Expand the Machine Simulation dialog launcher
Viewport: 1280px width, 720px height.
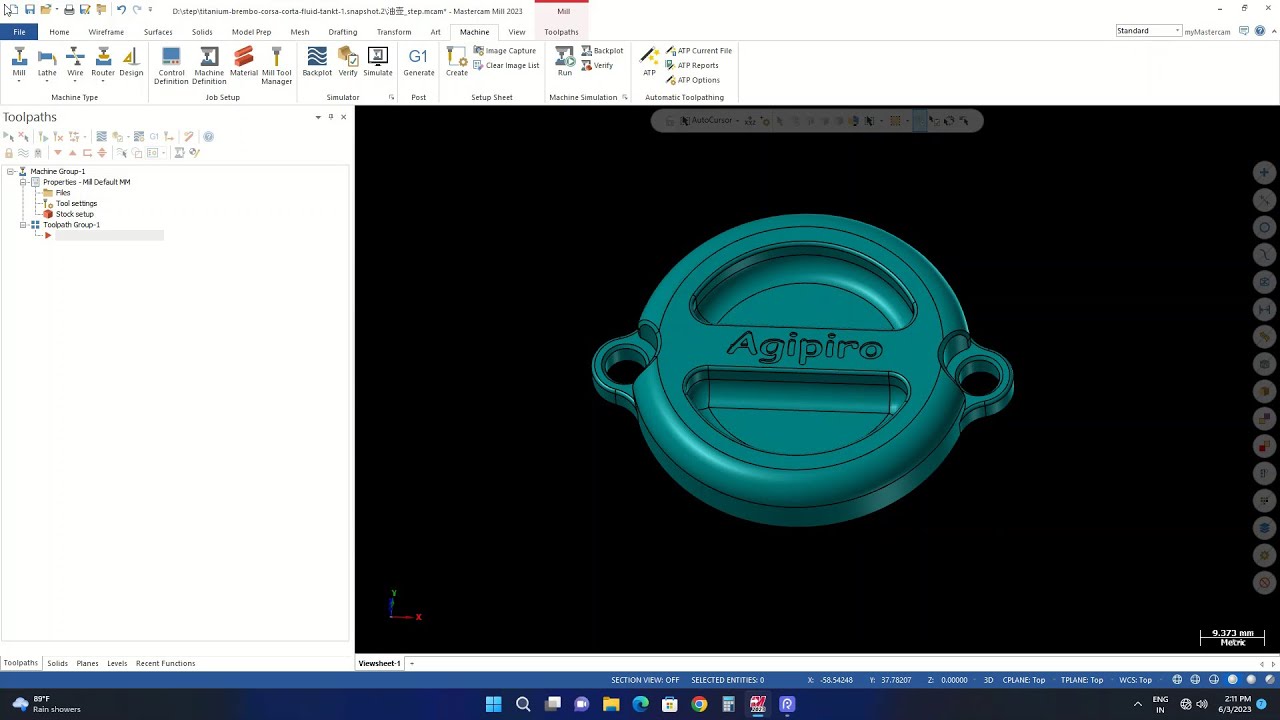[x=625, y=97]
